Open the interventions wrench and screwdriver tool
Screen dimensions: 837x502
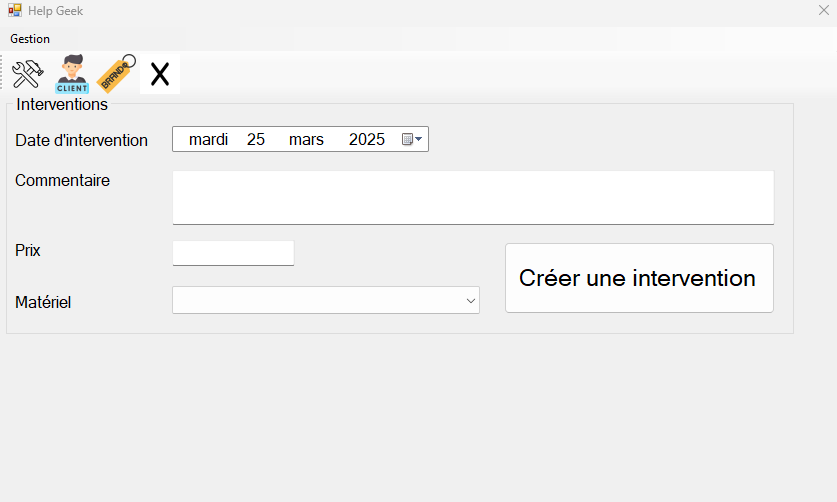(x=26, y=74)
